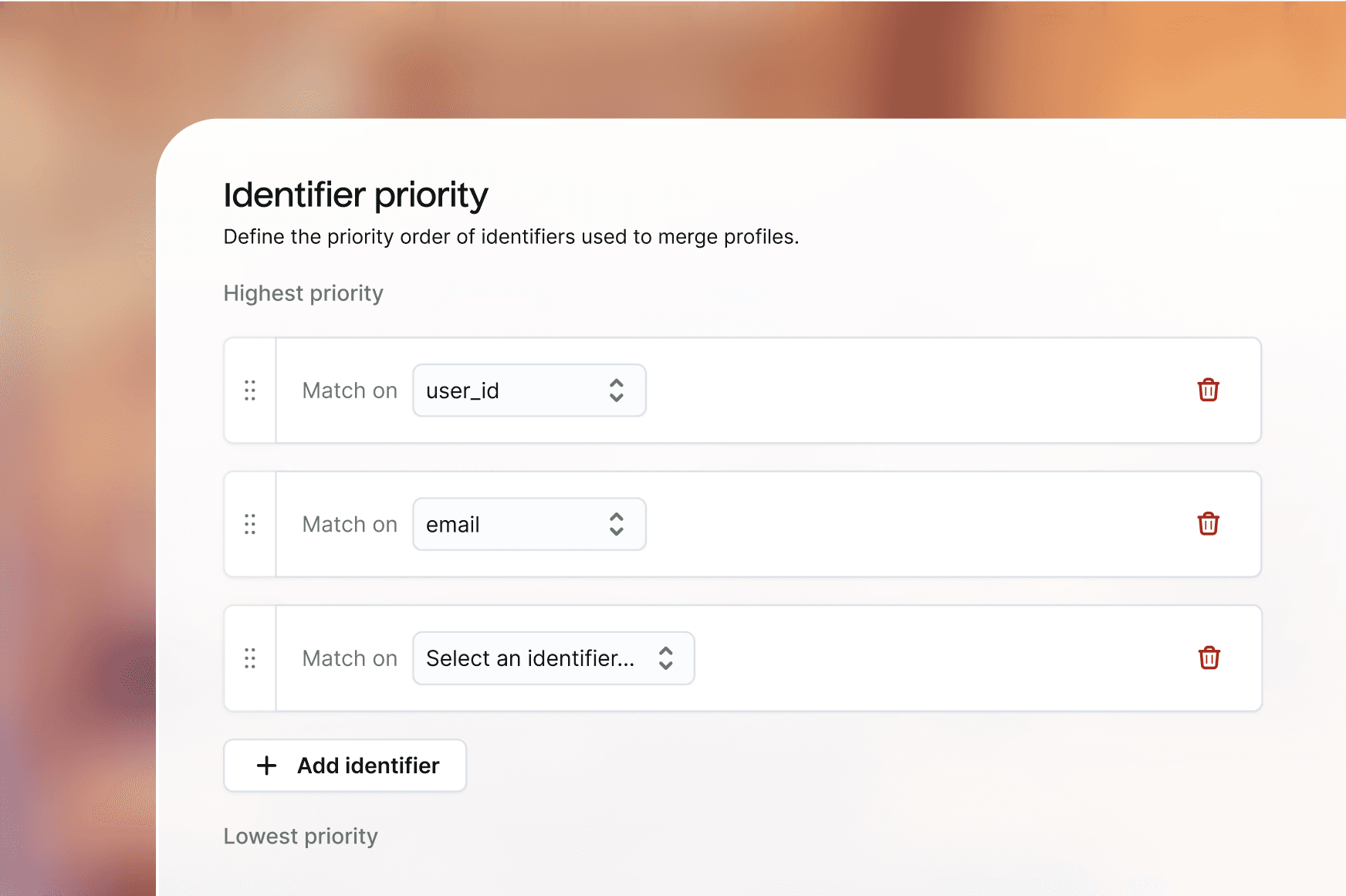This screenshot has width=1346, height=896.
Task: Click the plus icon in Add identifier
Action: (265, 765)
